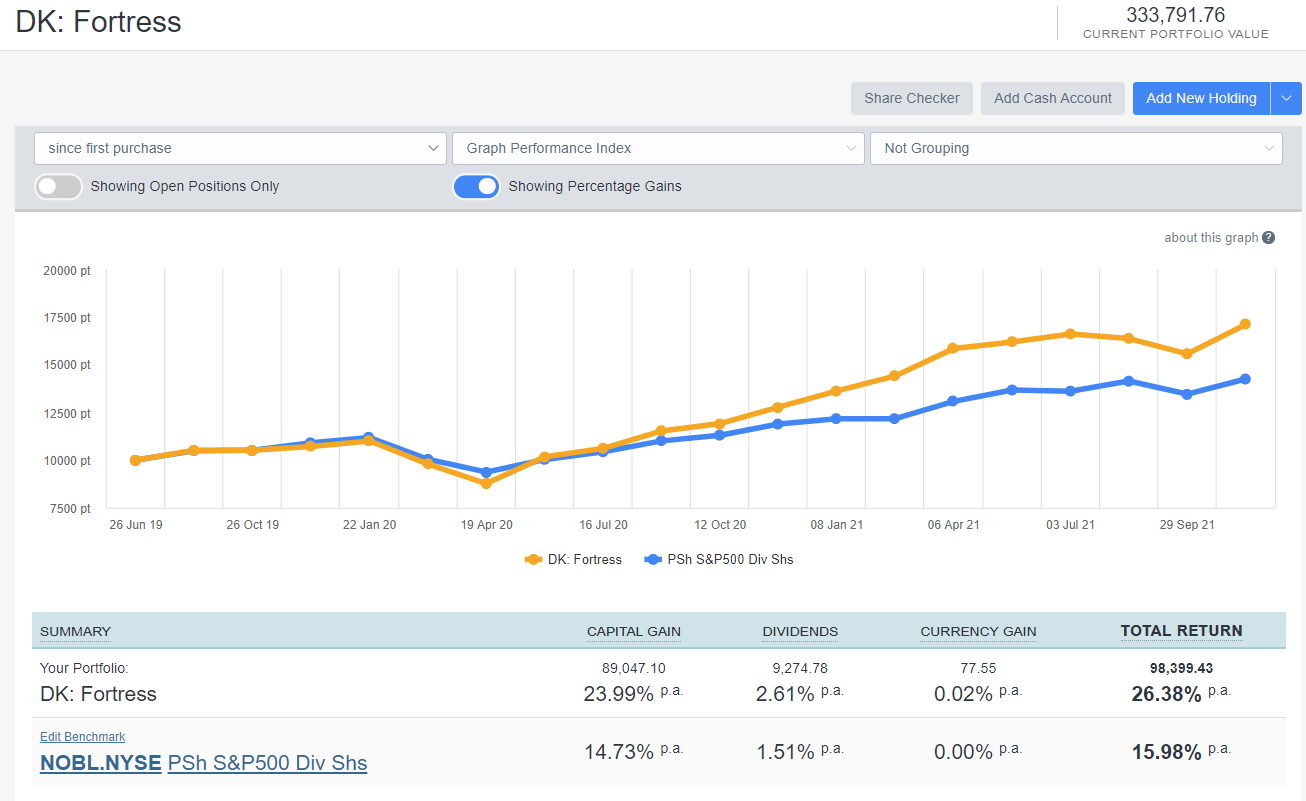Toggle Showing Open Positions Only switch
The image size is (1306, 801).
point(59,186)
